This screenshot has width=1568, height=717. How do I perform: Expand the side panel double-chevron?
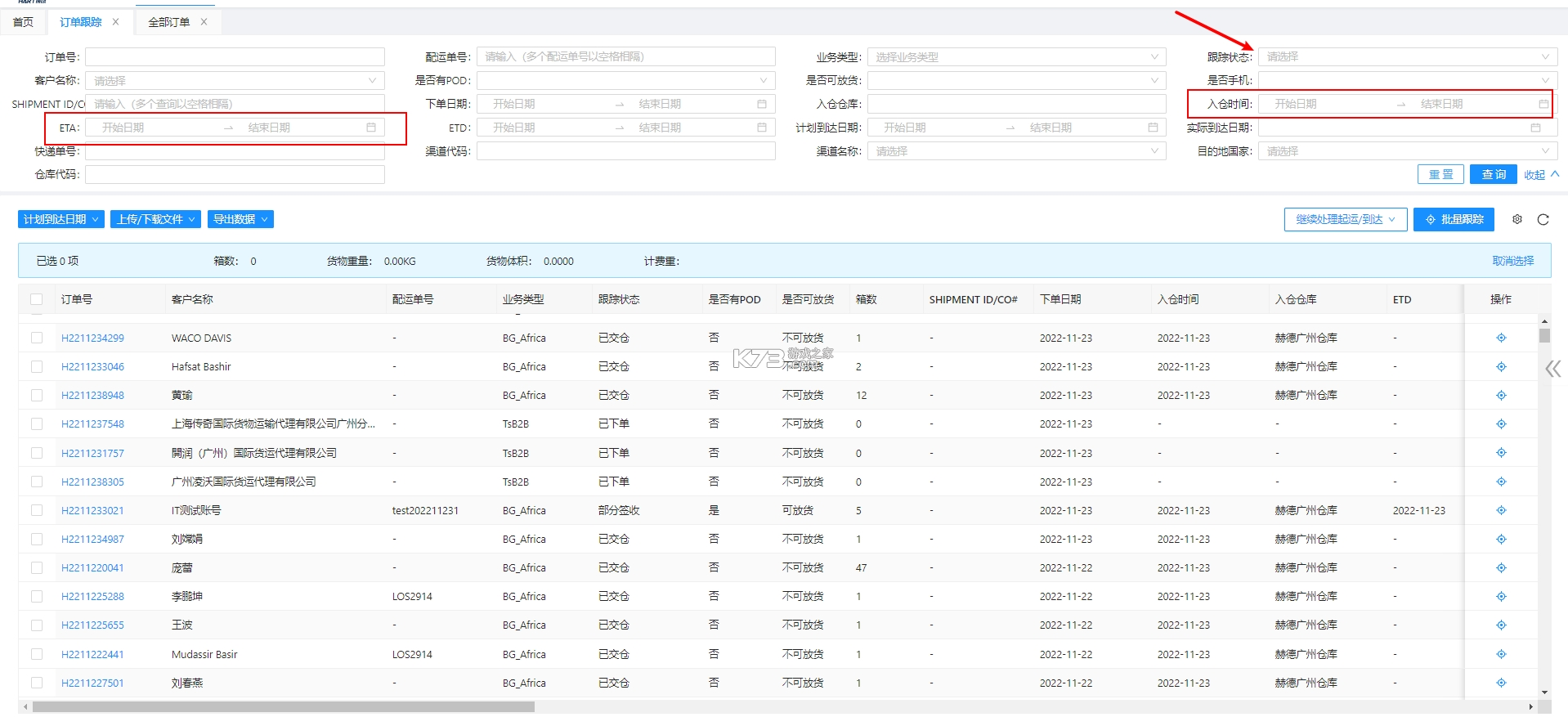[1552, 369]
